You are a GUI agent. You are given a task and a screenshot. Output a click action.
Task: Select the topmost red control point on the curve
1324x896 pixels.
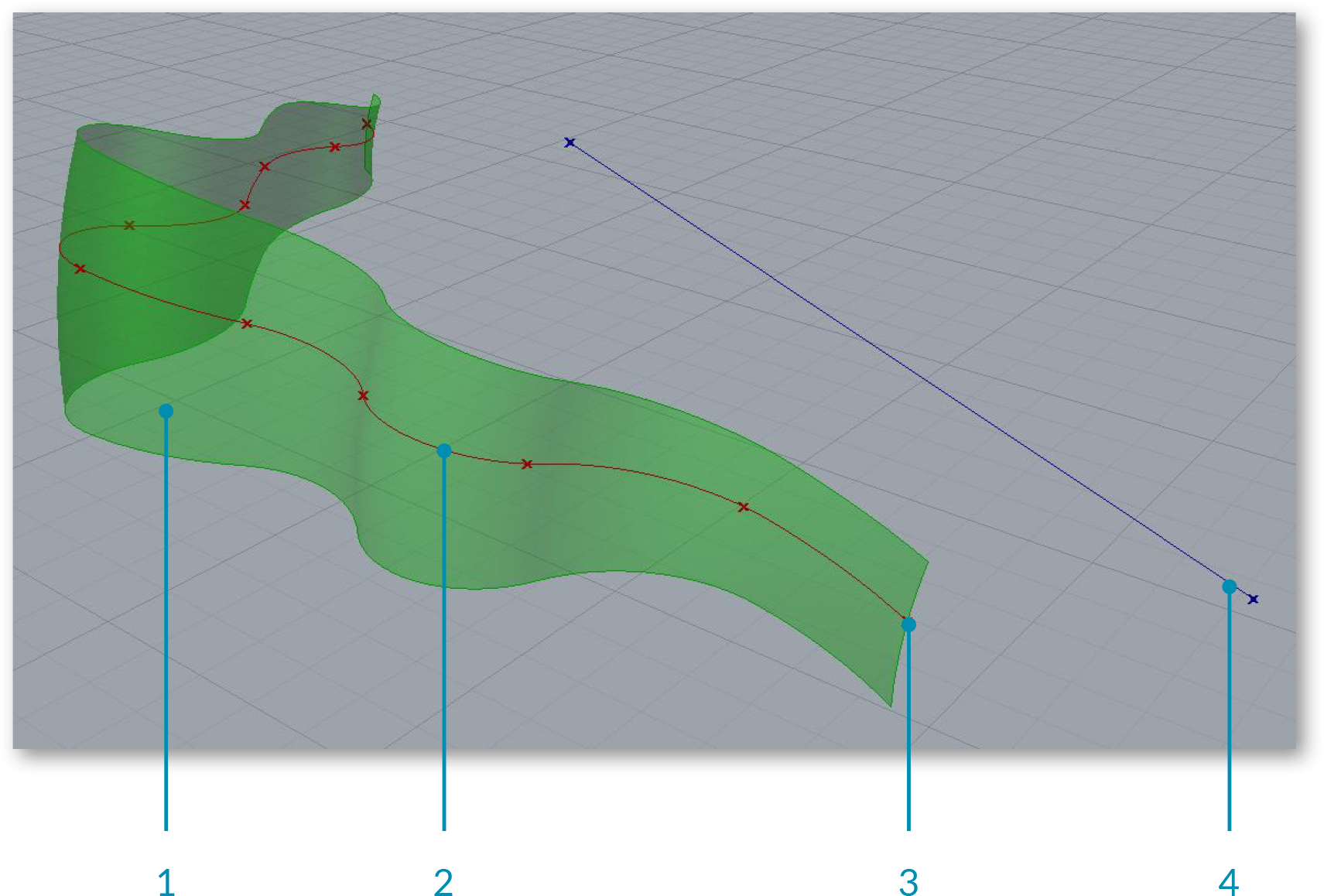367,124
